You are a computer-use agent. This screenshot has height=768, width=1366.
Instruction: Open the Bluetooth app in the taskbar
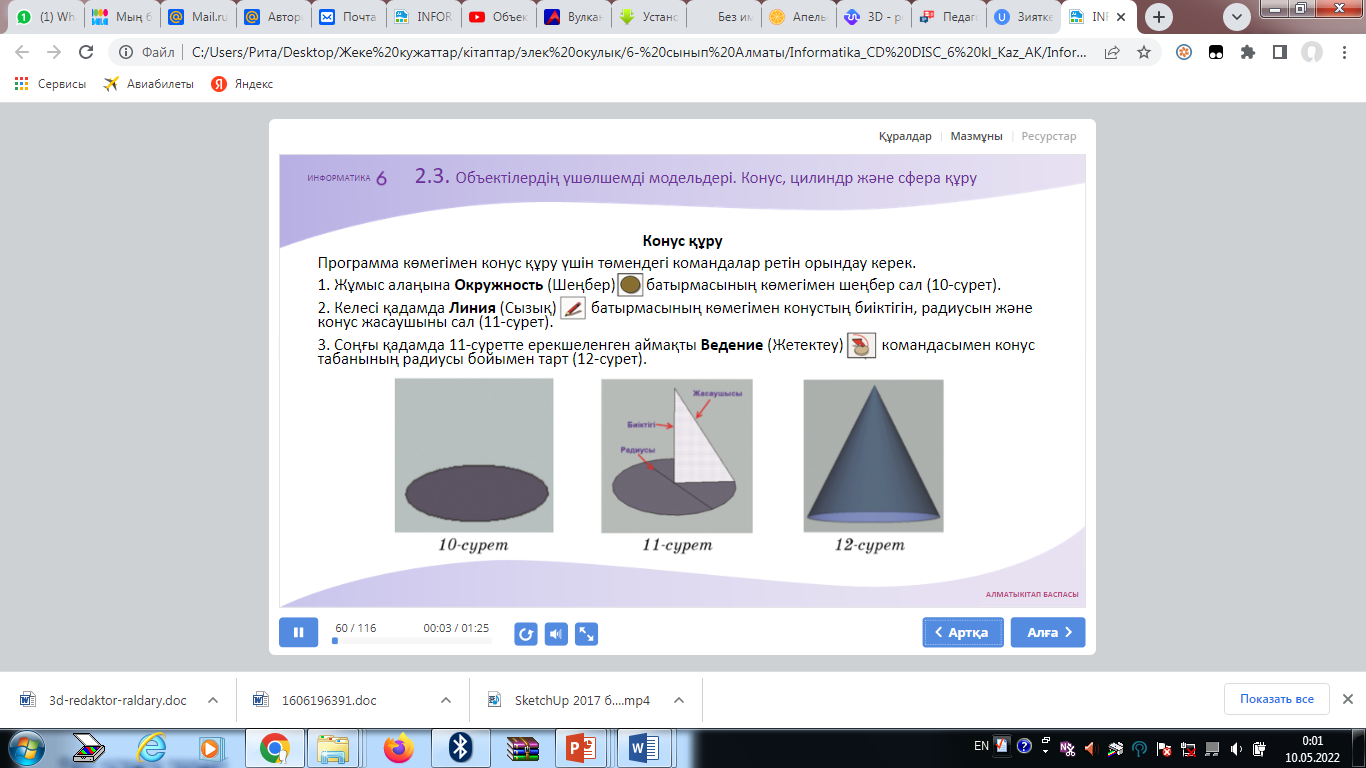pos(460,747)
